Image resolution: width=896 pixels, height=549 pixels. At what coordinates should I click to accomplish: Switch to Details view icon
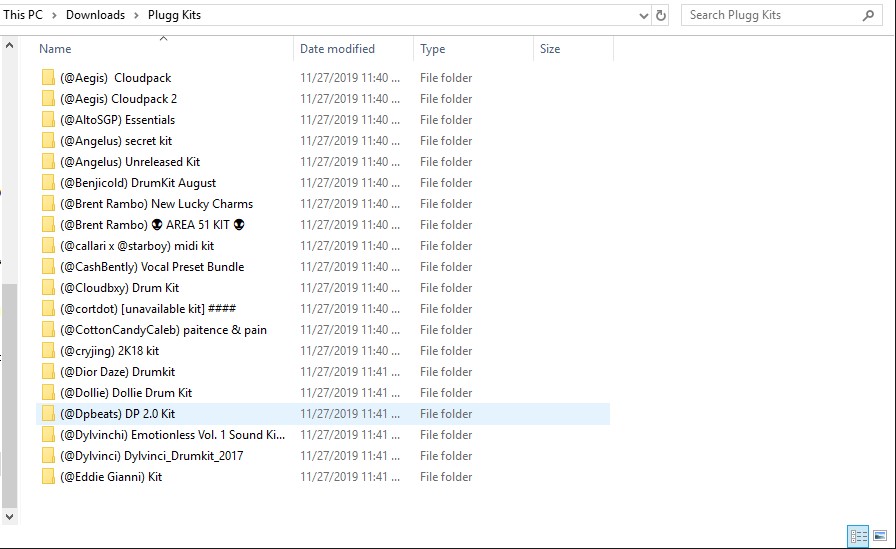click(858, 536)
